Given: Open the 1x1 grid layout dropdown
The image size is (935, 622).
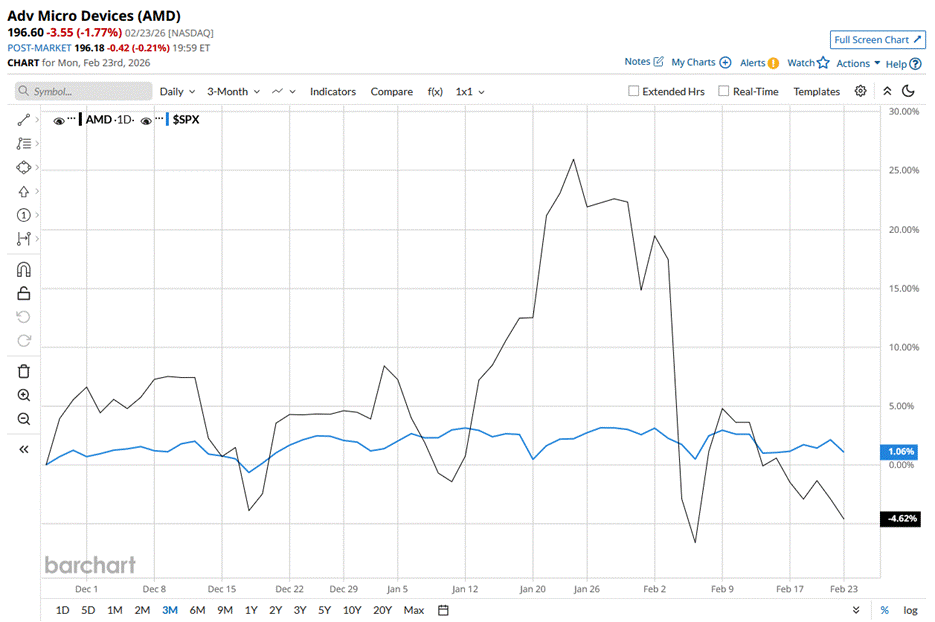Looking at the screenshot, I should click(470, 91).
